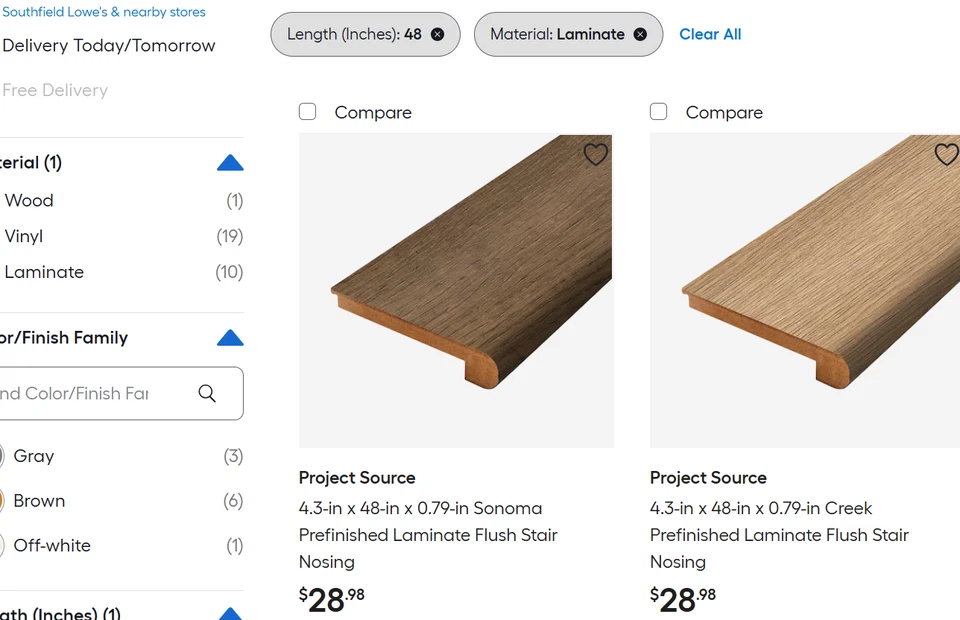Open the Sonoma stair nosing product image

(456, 291)
